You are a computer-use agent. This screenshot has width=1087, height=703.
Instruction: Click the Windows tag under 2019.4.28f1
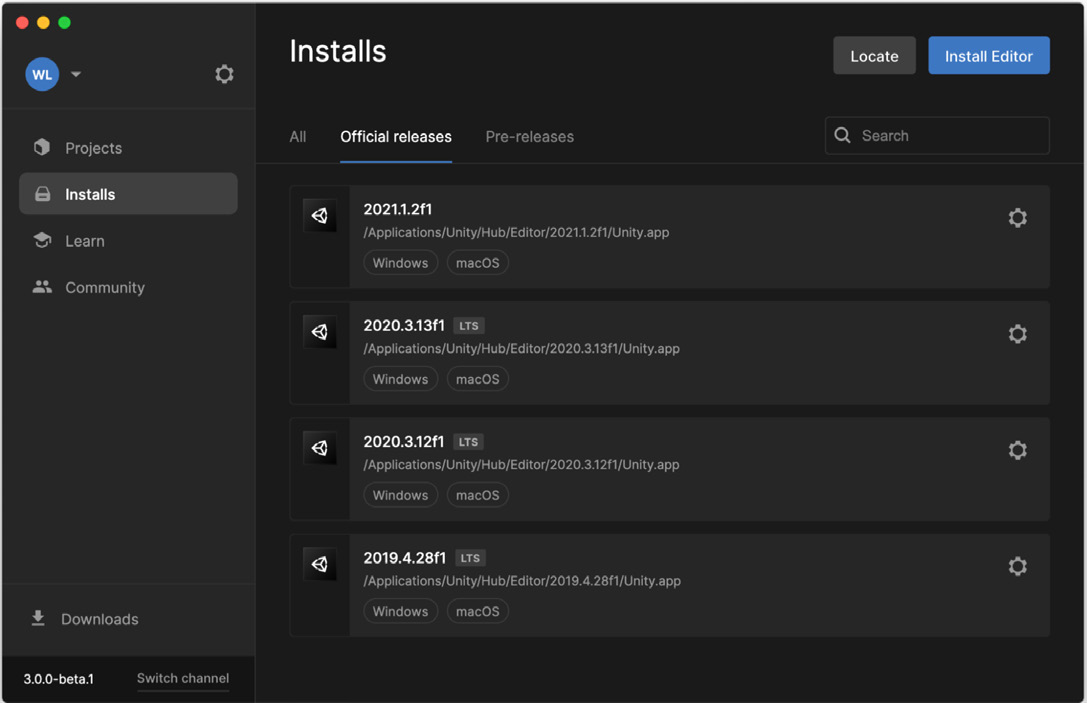401,611
